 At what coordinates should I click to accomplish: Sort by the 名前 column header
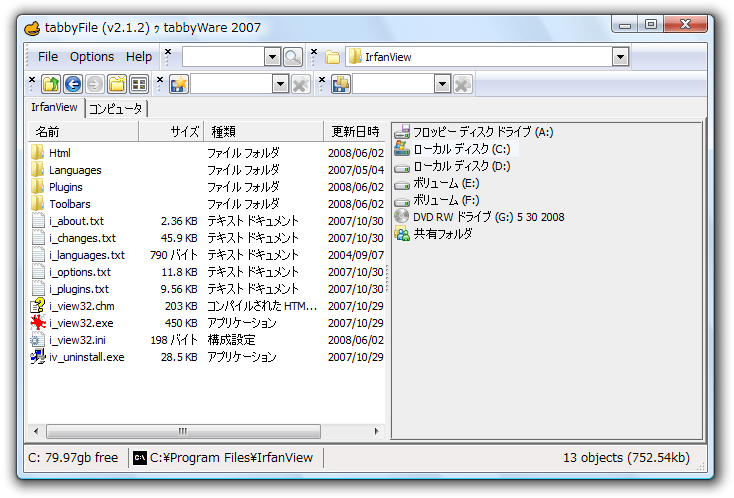click(x=83, y=132)
